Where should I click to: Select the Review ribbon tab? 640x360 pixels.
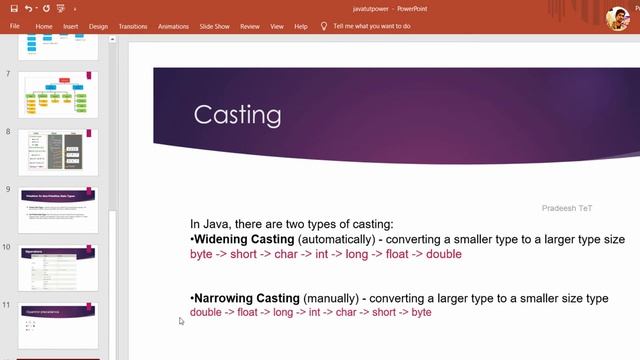[x=250, y=26]
